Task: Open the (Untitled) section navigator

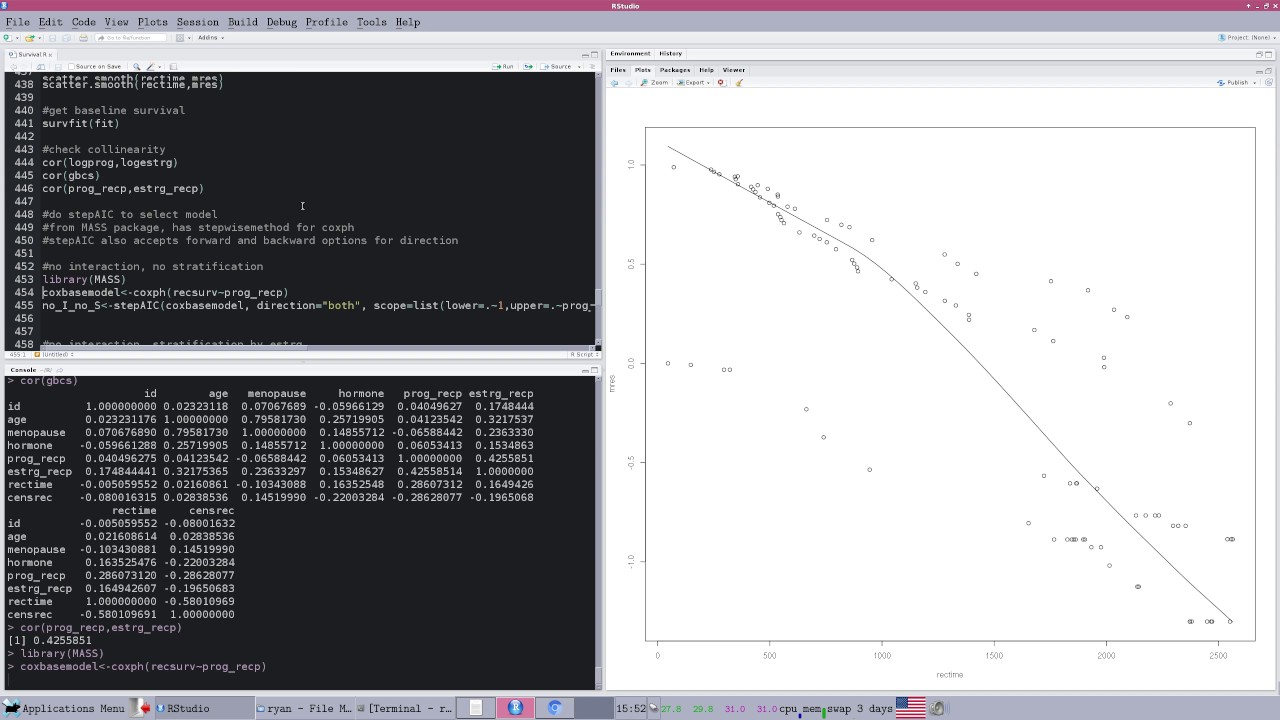Action: (55, 354)
